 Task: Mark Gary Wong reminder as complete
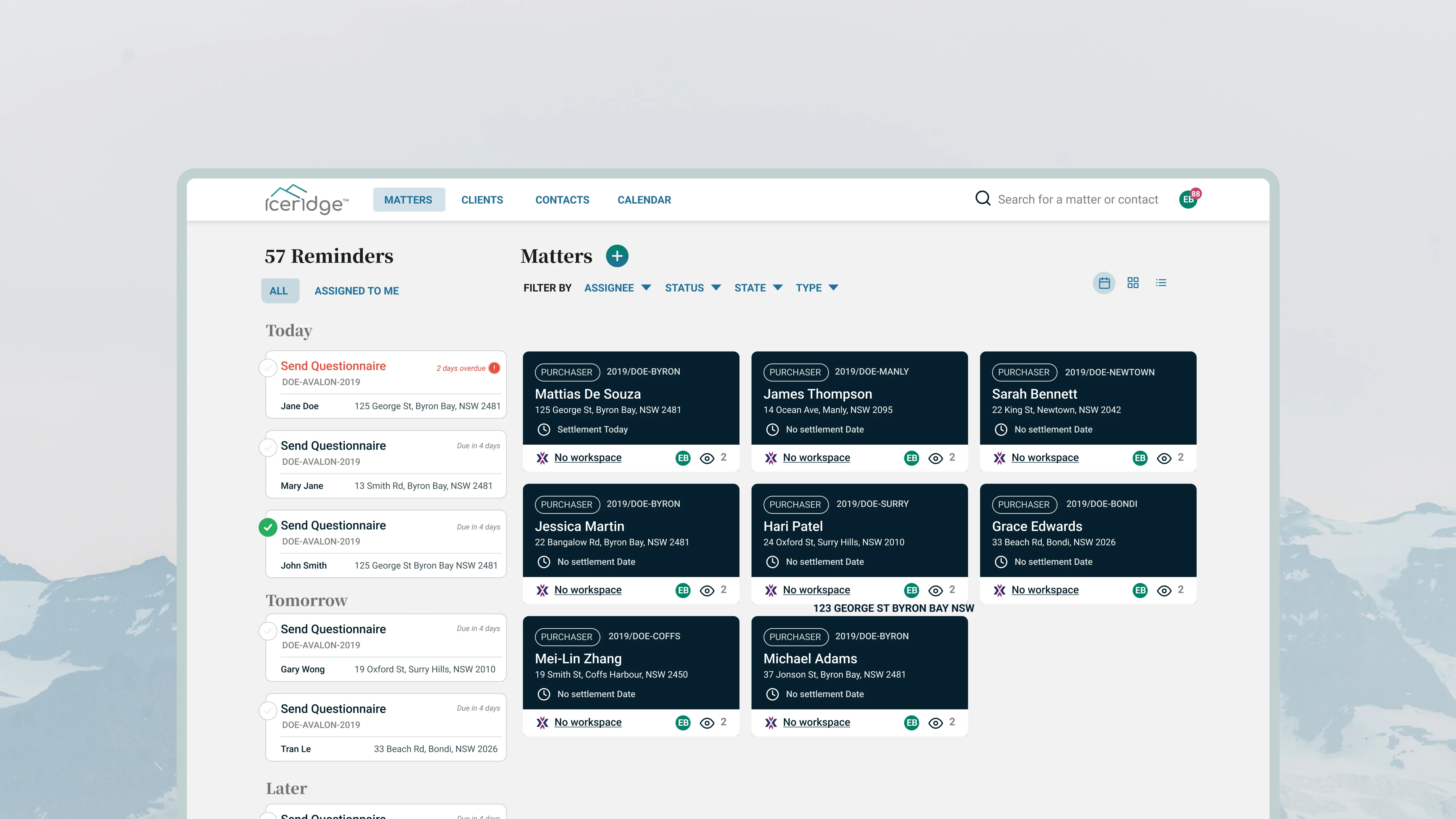[x=268, y=631]
